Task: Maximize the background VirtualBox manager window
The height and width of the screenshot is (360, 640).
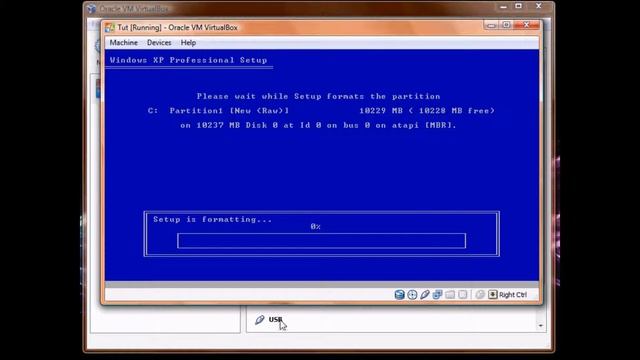Action: pos(518,6)
